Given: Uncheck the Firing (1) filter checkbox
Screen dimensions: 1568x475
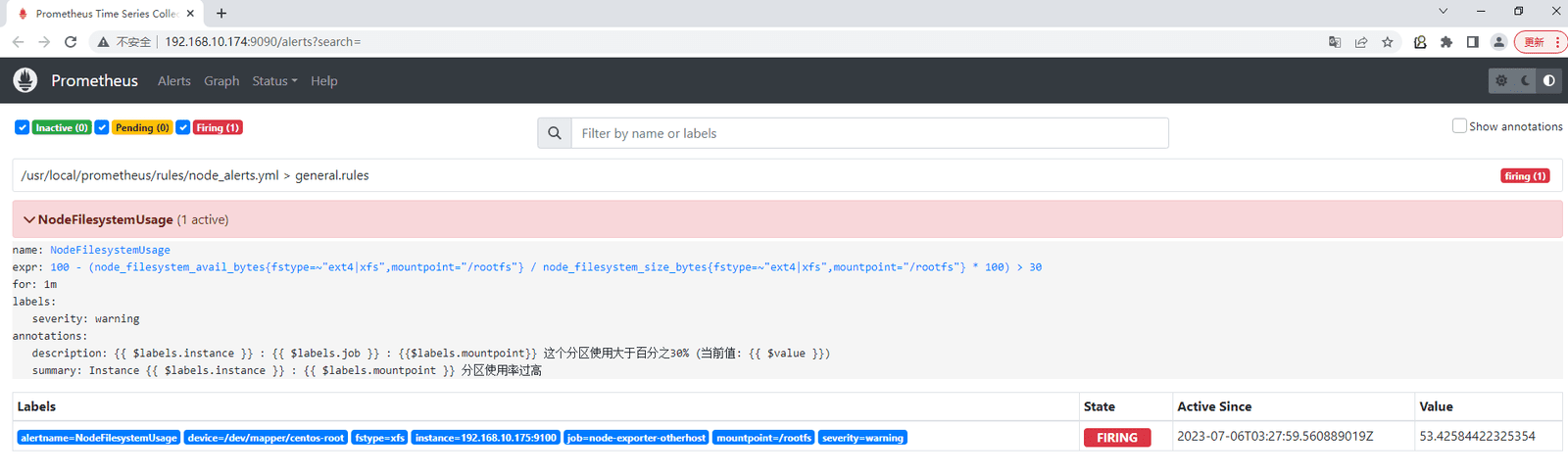Looking at the screenshot, I should click(183, 127).
